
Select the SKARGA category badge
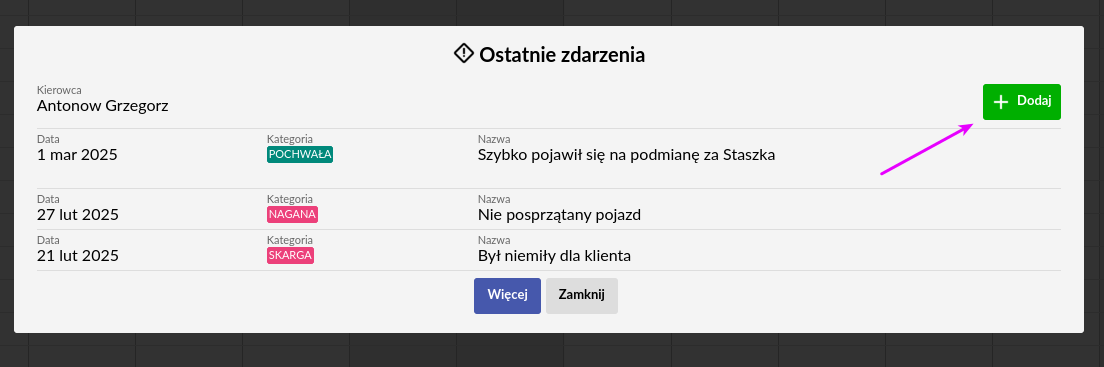[x=290, y=255]
